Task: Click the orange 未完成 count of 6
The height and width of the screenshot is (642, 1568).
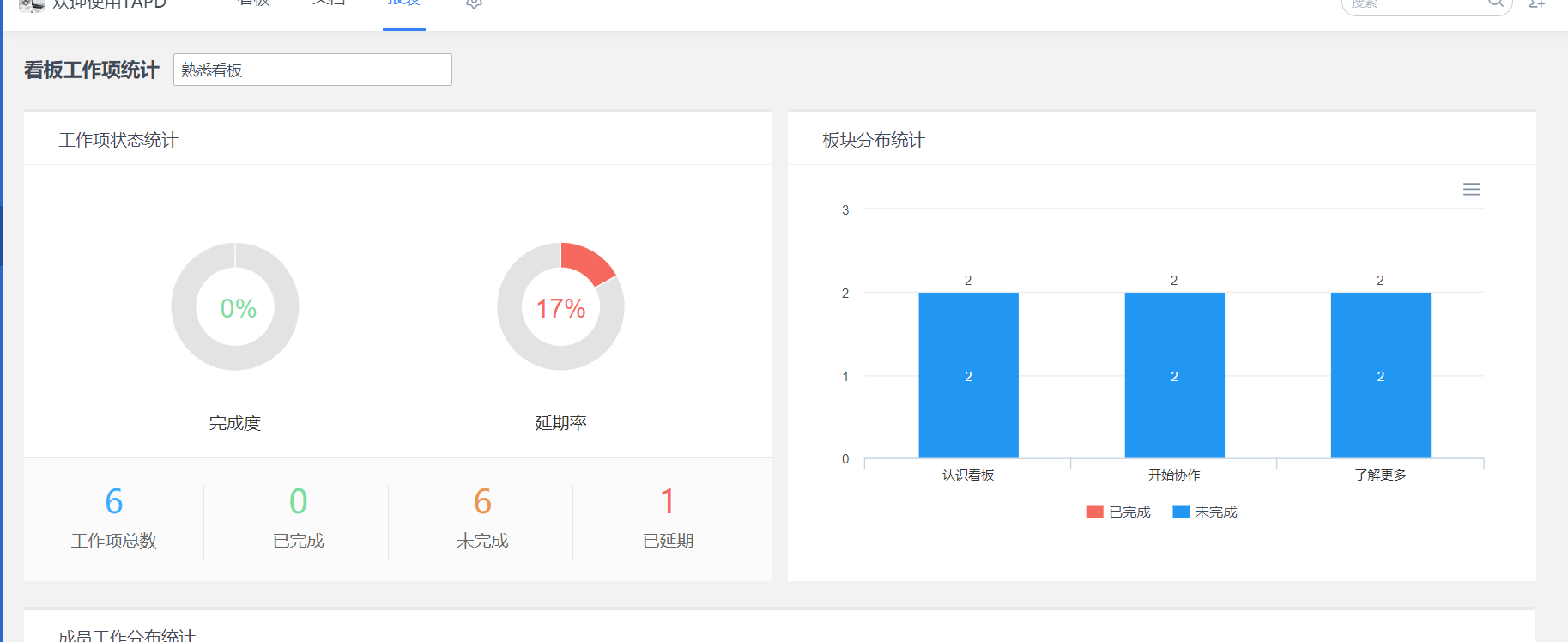Action: coord(482,502)
